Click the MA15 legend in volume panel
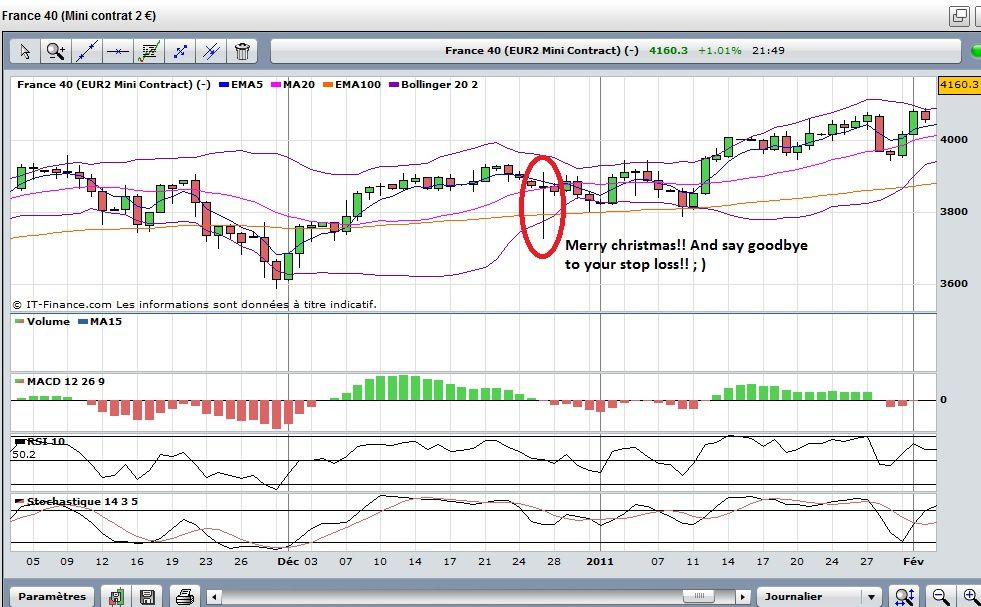Viewport: 981px width, 607px height. [x=100, y=322]
